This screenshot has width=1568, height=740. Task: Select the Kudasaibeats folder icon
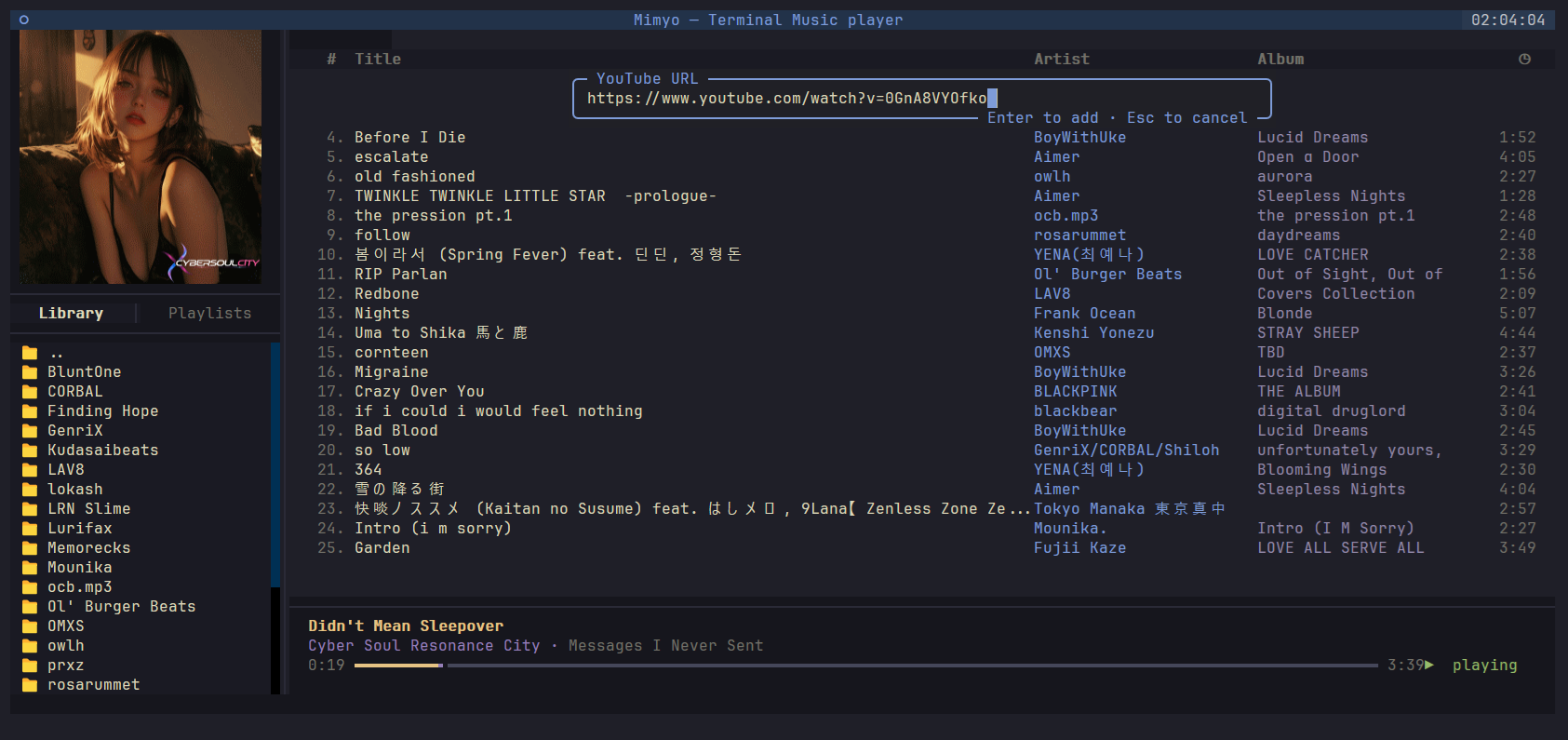click(x=30, y=451)
